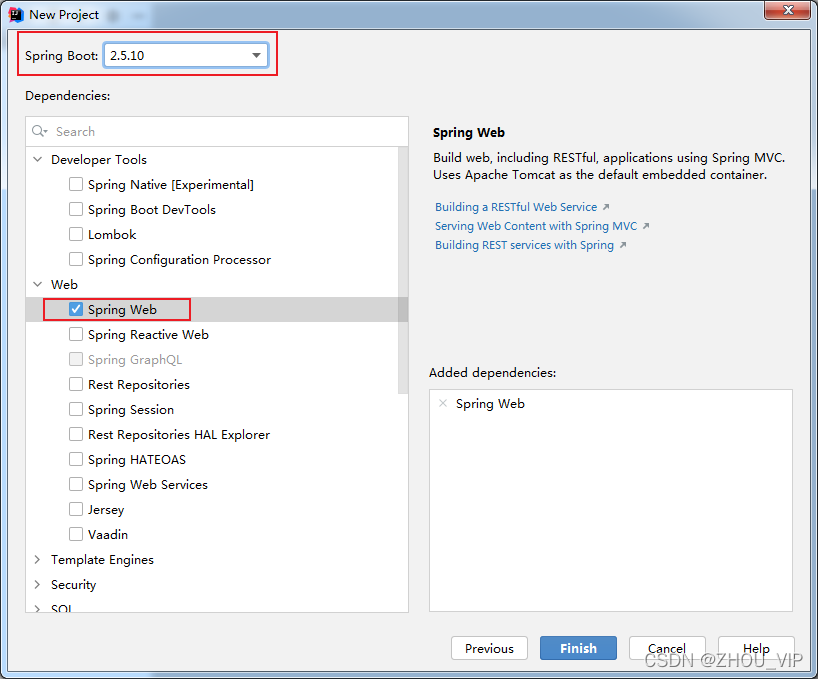Check Rest Repositories HAL Explorer checkbox
818x679 pixels.
pyautogui.click(x=76, y=434)
